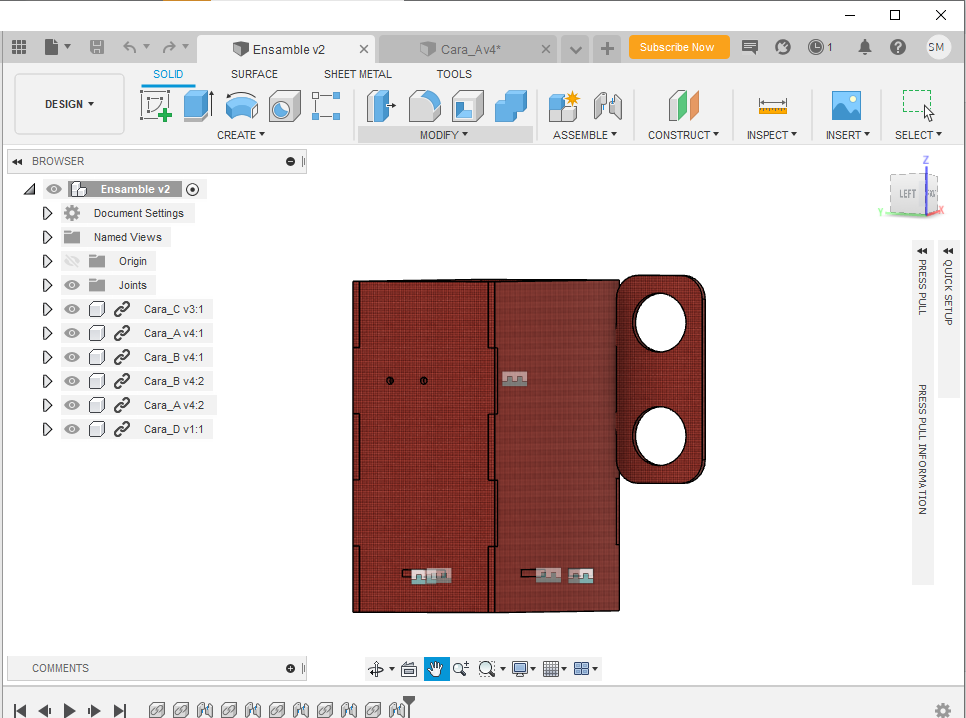Viewport: 966px width, 718px height.
Task: Open the Help question mark icon
Action: pos(898,47)
